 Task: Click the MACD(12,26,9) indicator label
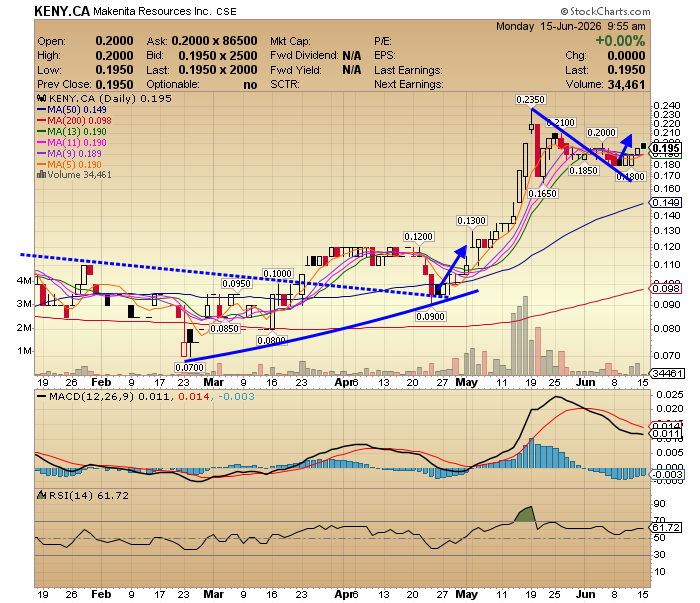(92, 396)
